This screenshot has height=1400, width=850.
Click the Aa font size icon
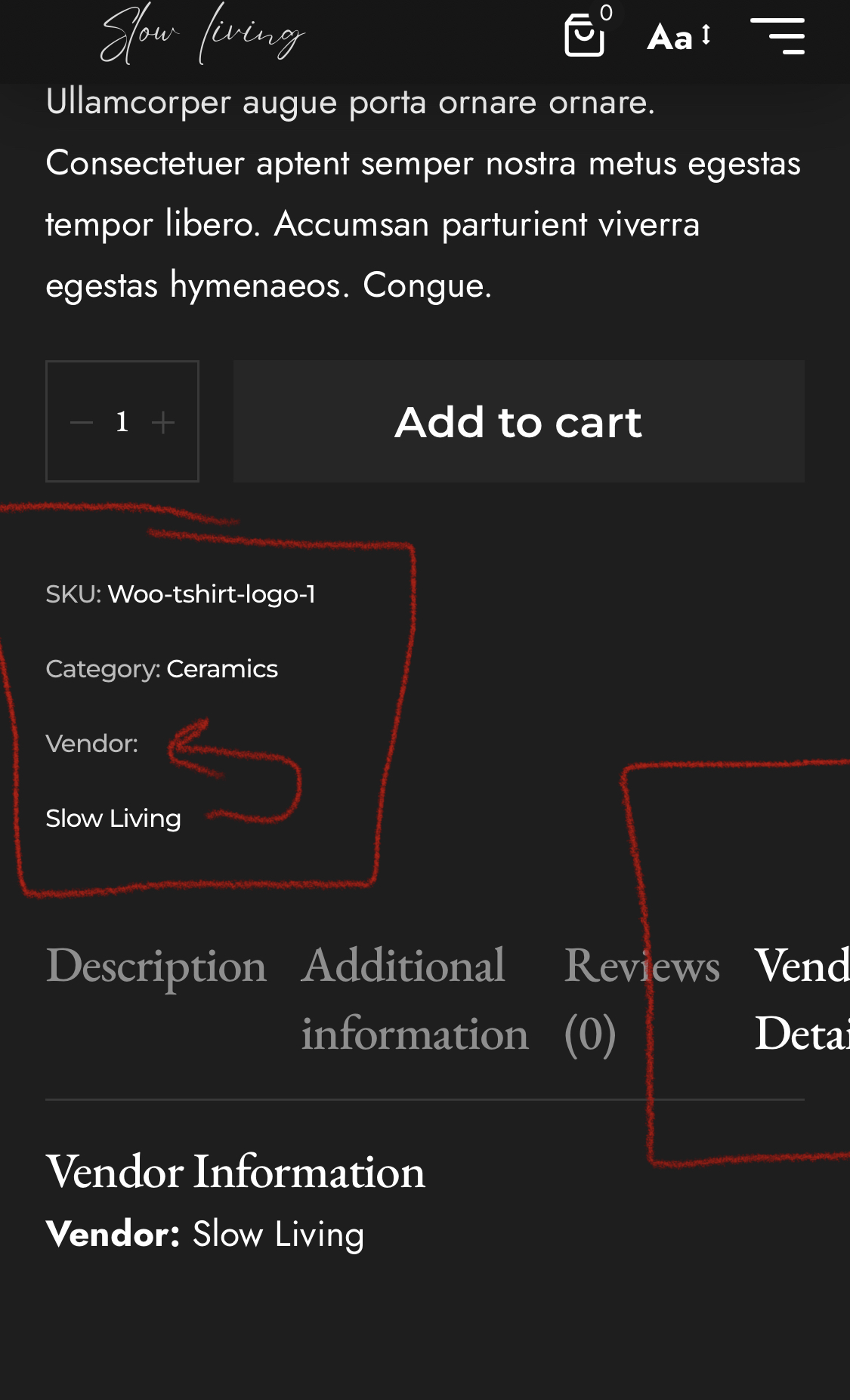point(678,36)
